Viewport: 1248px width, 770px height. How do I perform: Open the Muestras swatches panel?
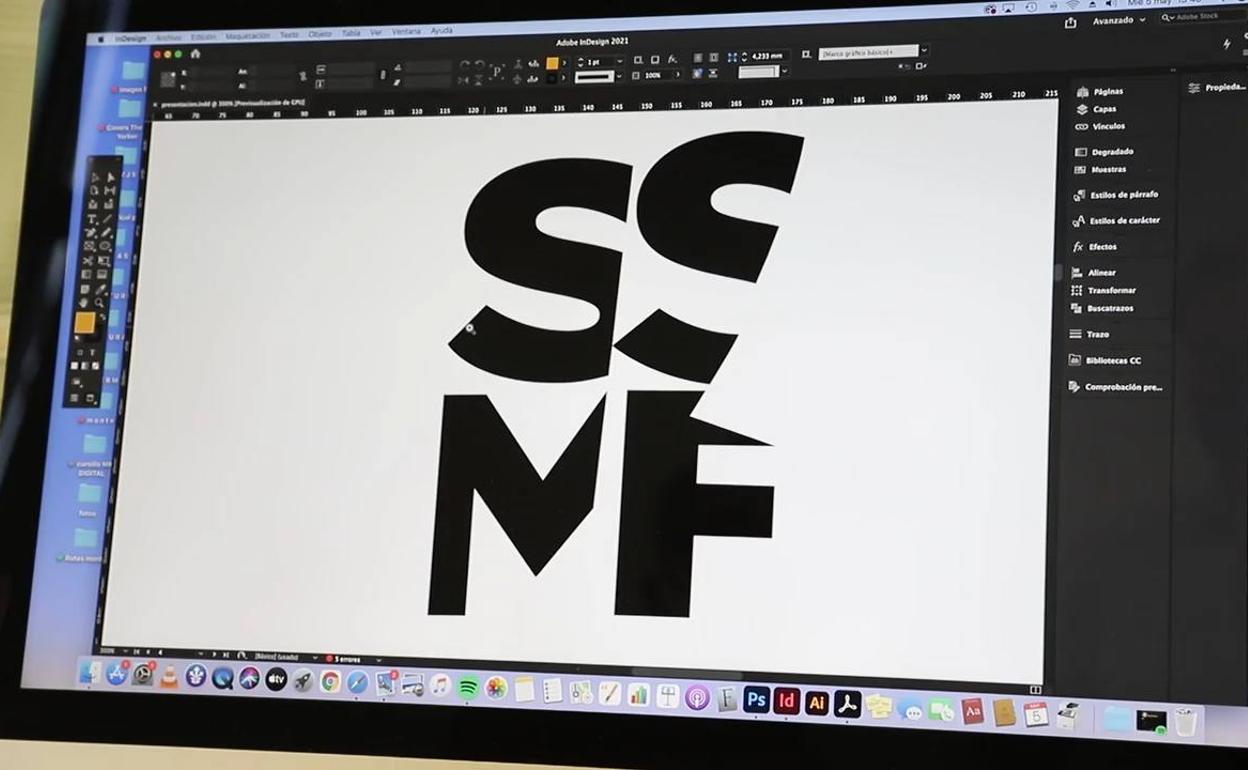1108,169
